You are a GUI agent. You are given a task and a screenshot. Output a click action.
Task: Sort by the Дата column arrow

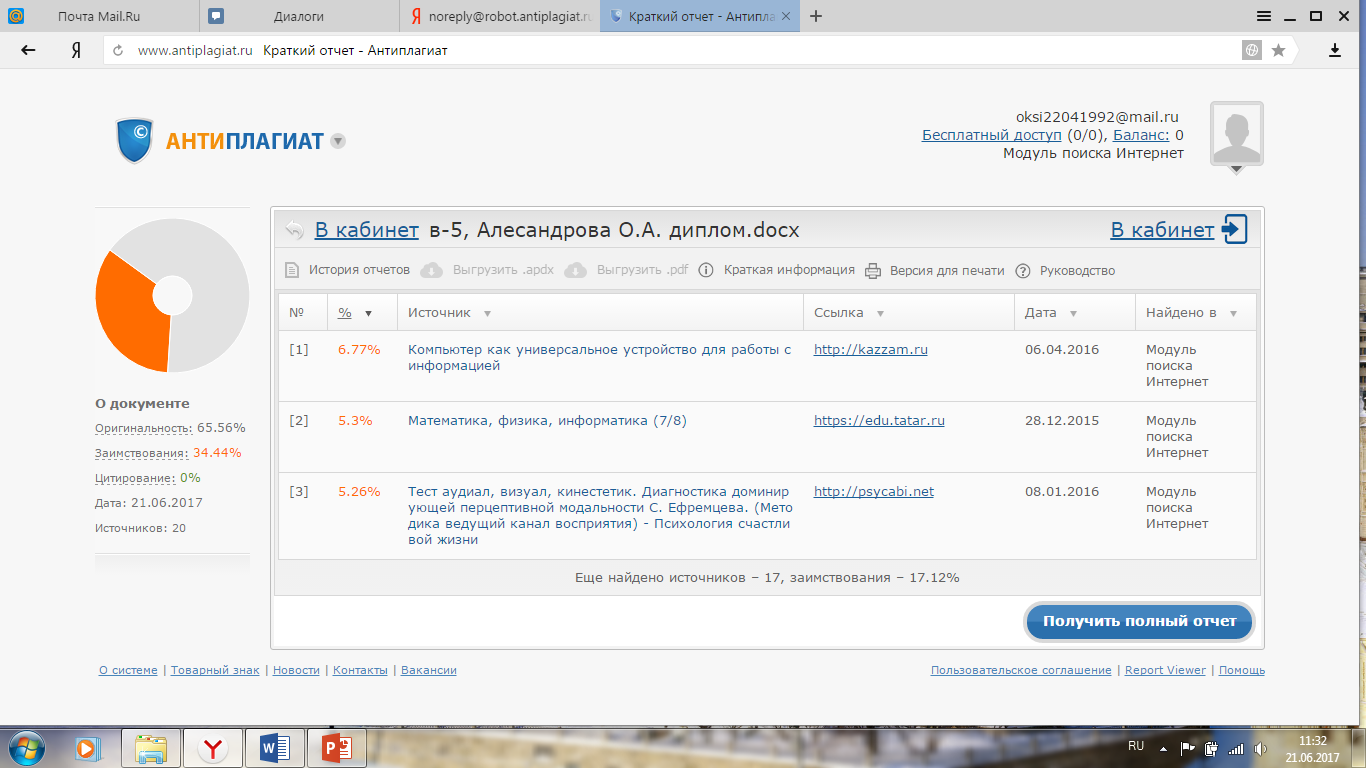(x=1073, y=313)
